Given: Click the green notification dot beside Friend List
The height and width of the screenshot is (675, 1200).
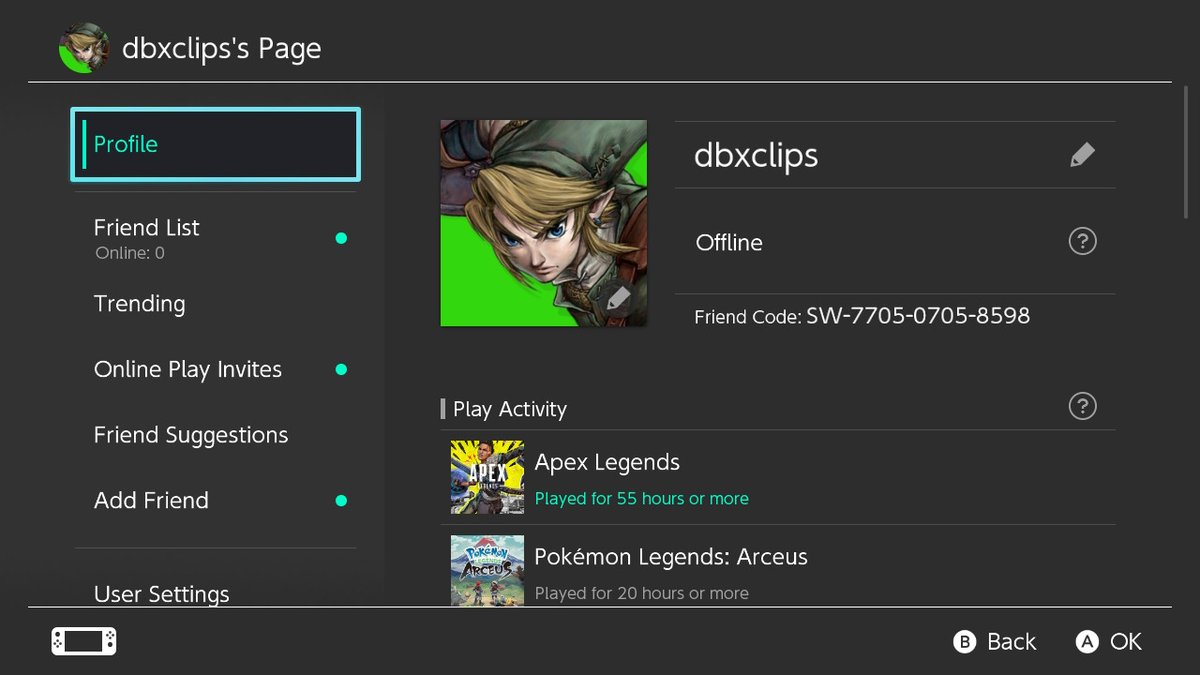Looking at the screenshot, I should [x=341, y=238].
